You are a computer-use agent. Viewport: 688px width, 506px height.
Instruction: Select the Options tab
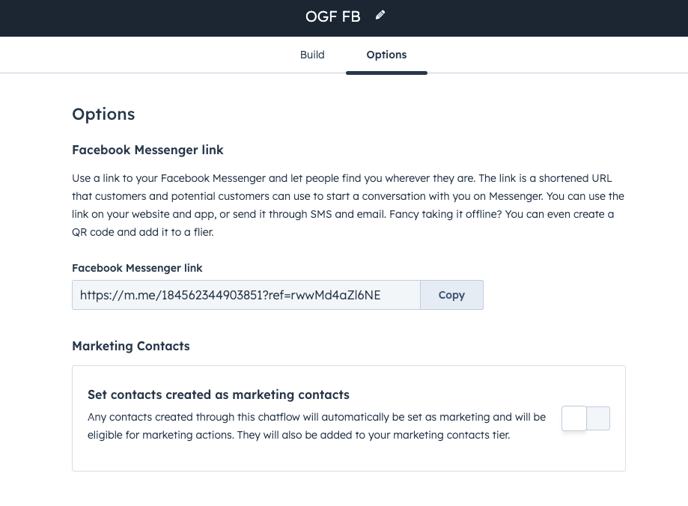387,55
